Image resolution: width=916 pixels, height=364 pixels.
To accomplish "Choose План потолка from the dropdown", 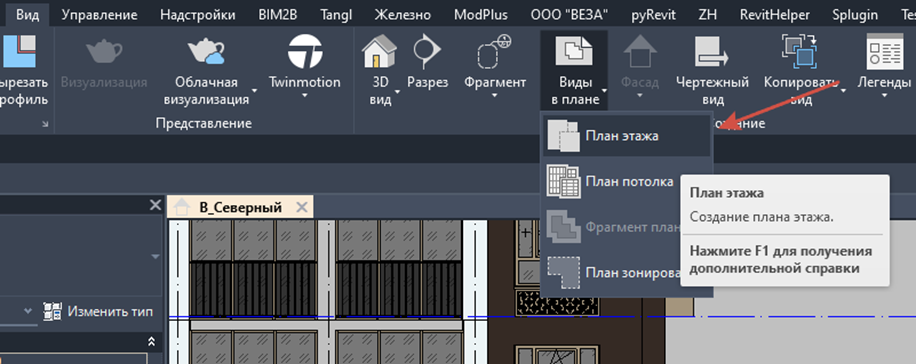I will click(612, 182).
